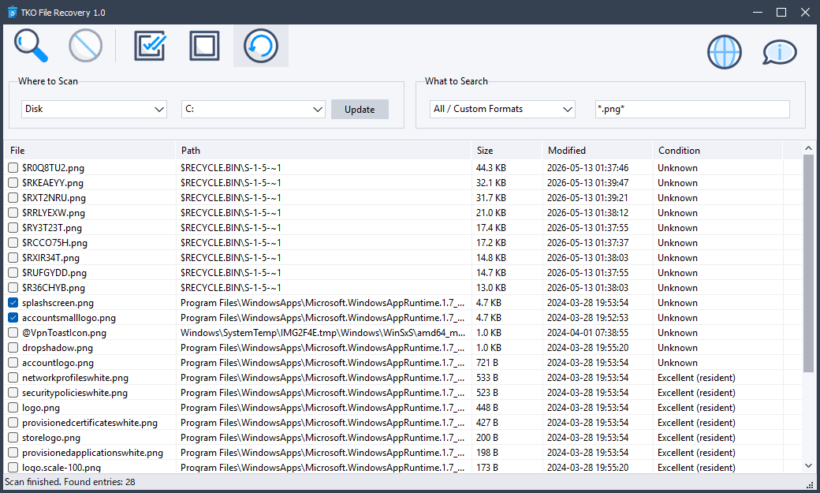Open the info speech bubble icon
This screenshot has width=820, height=493.
click(779, 52)
